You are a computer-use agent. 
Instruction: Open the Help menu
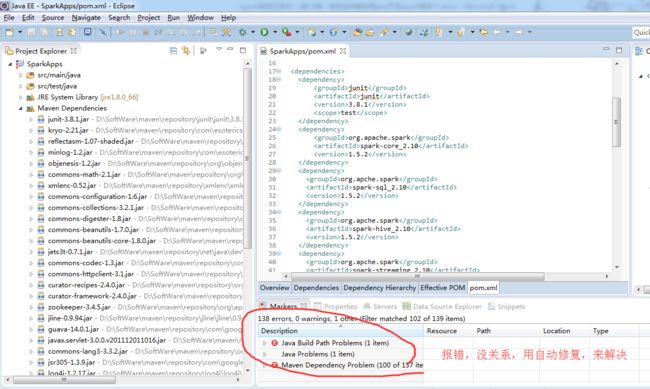(x=228, y=17)
